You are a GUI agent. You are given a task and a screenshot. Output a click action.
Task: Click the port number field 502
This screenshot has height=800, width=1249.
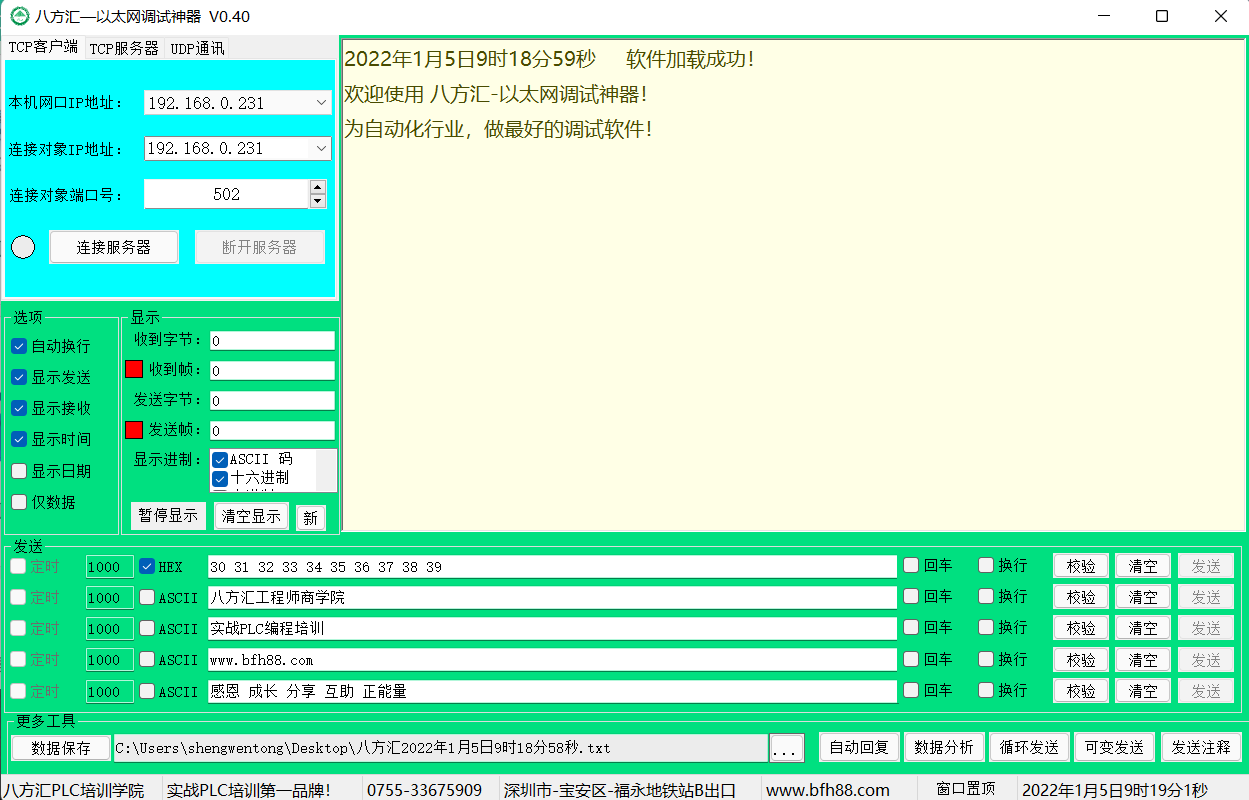pos(227,194)
